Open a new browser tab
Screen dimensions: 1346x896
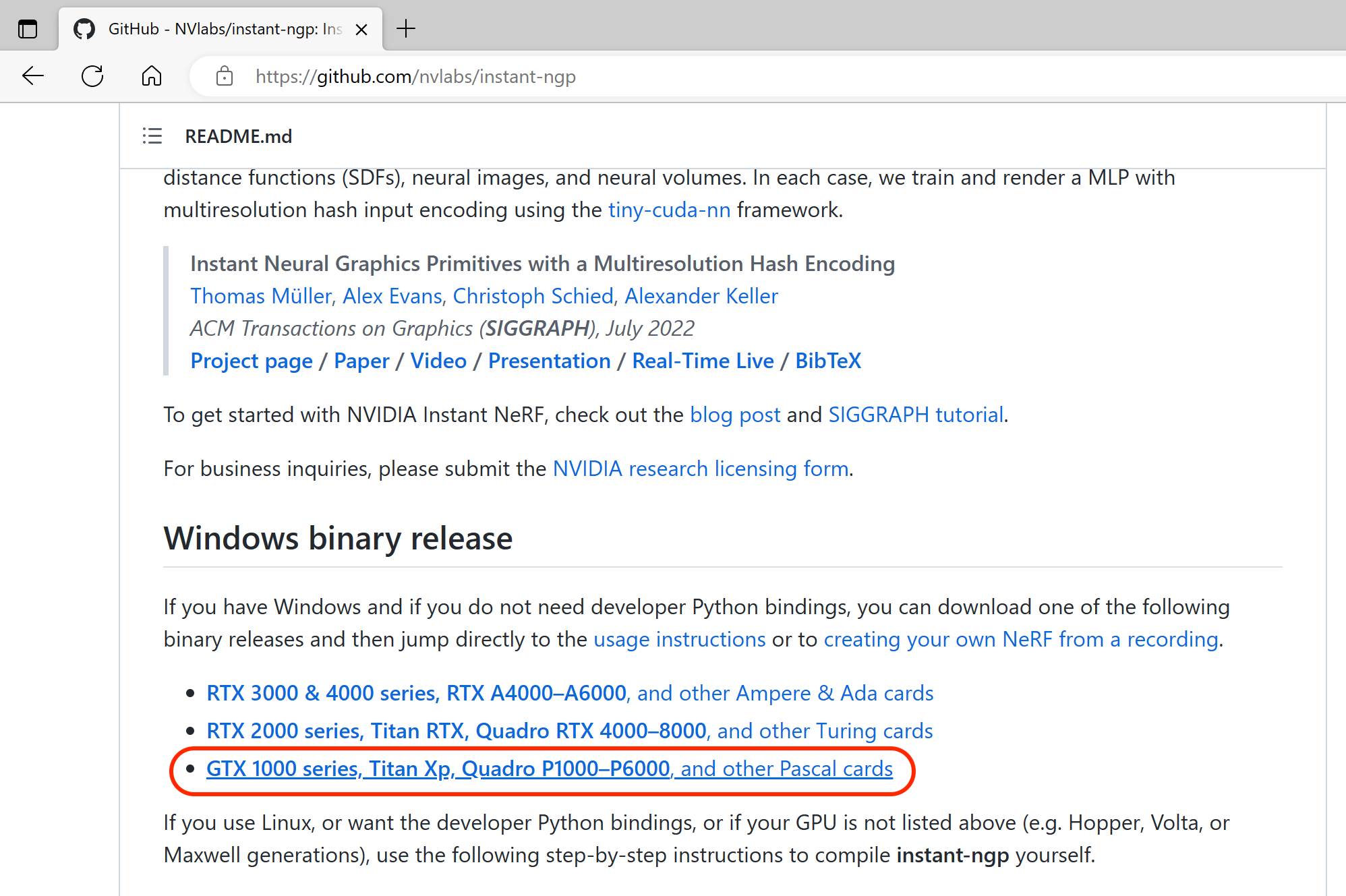click(406, 29)
